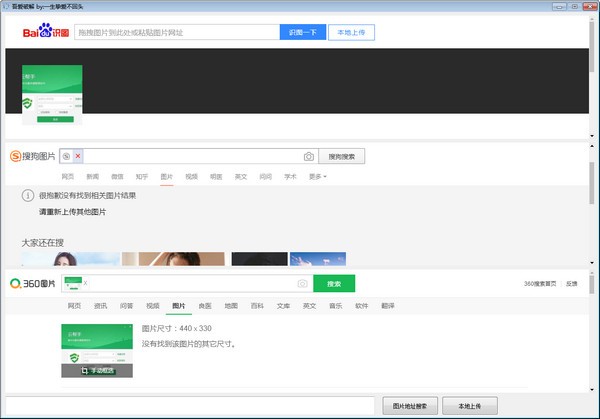Select the Sogou 视频 tab
This screenshot has width=600, height=419.
coord(191,176)
